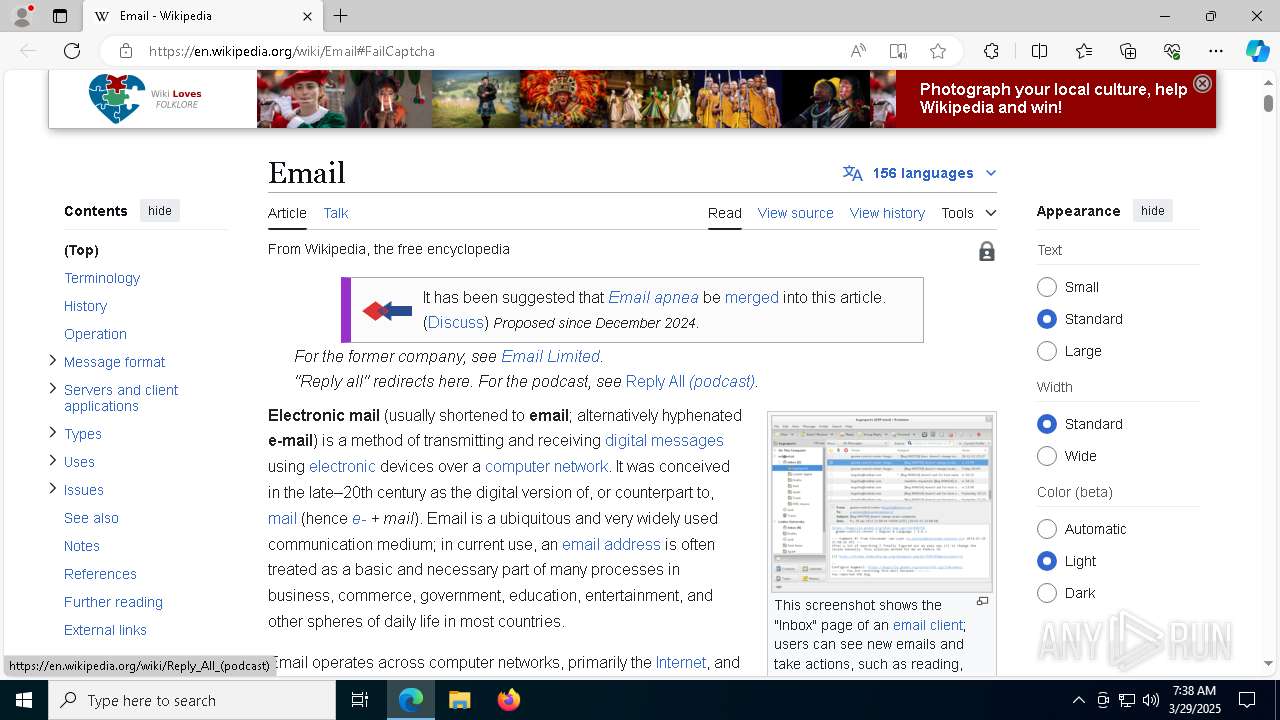Toggle Split screen icon
The image size is (1280, 720).
1039,51
